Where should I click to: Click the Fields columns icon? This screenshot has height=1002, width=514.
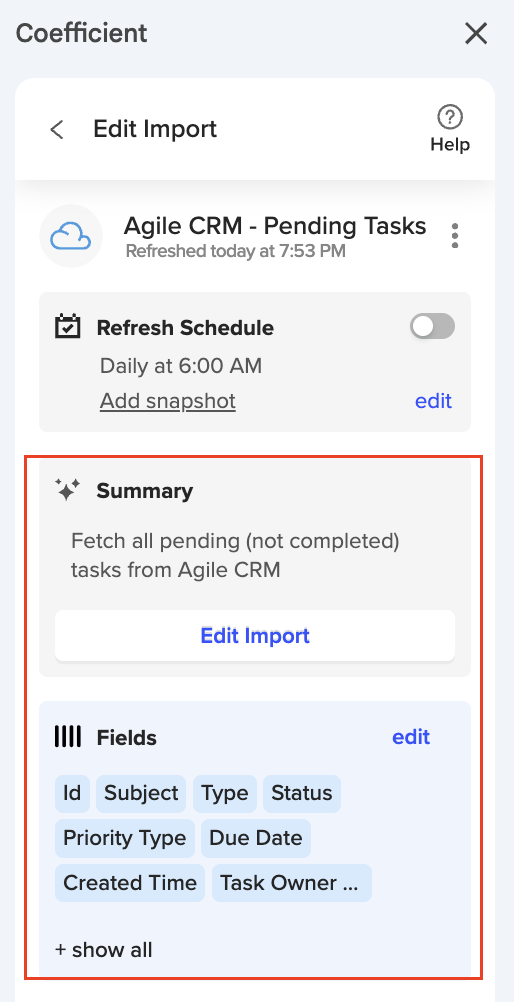(68, 737)
